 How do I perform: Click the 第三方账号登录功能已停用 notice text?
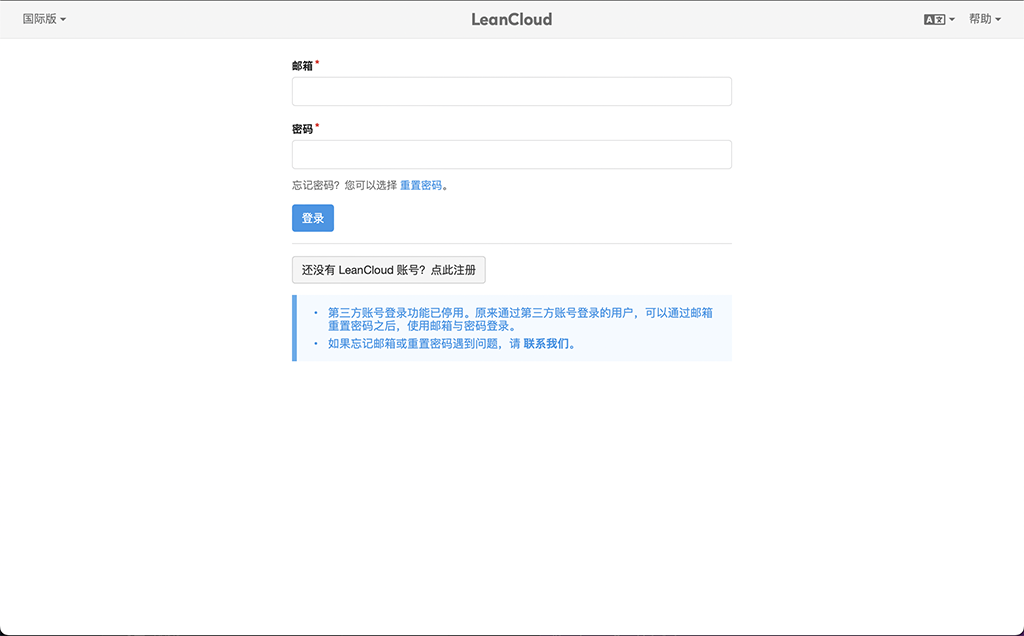point(520,319)
